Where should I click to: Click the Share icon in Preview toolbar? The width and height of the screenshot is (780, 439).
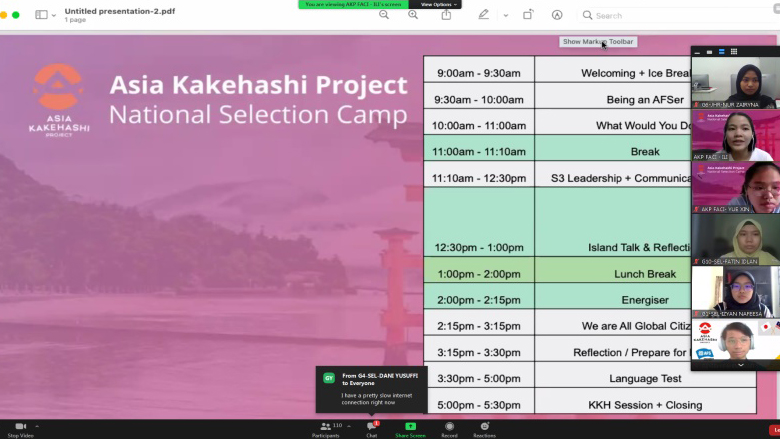446,15
